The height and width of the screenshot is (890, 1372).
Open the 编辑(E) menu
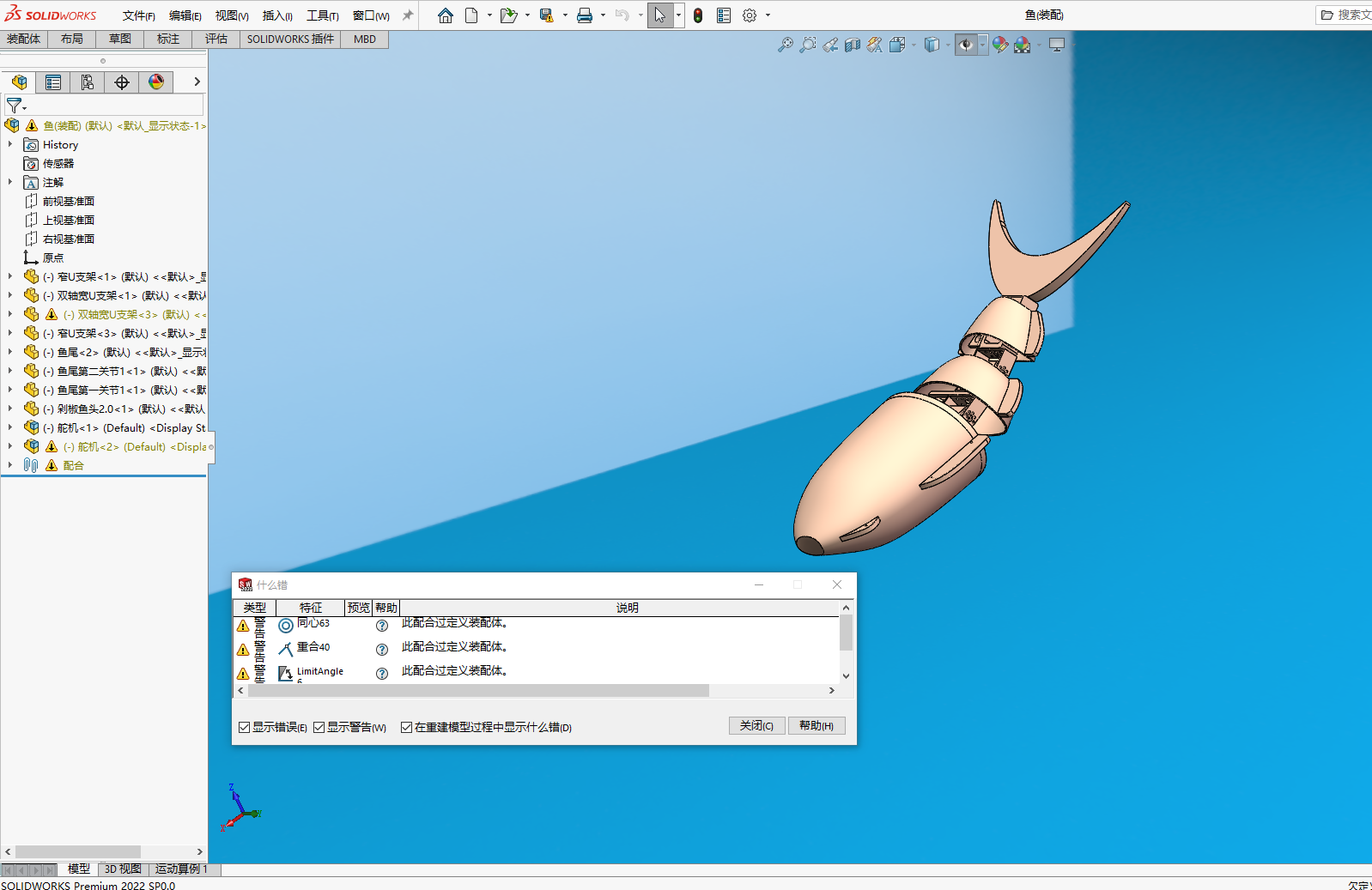[x=185, y=15]
